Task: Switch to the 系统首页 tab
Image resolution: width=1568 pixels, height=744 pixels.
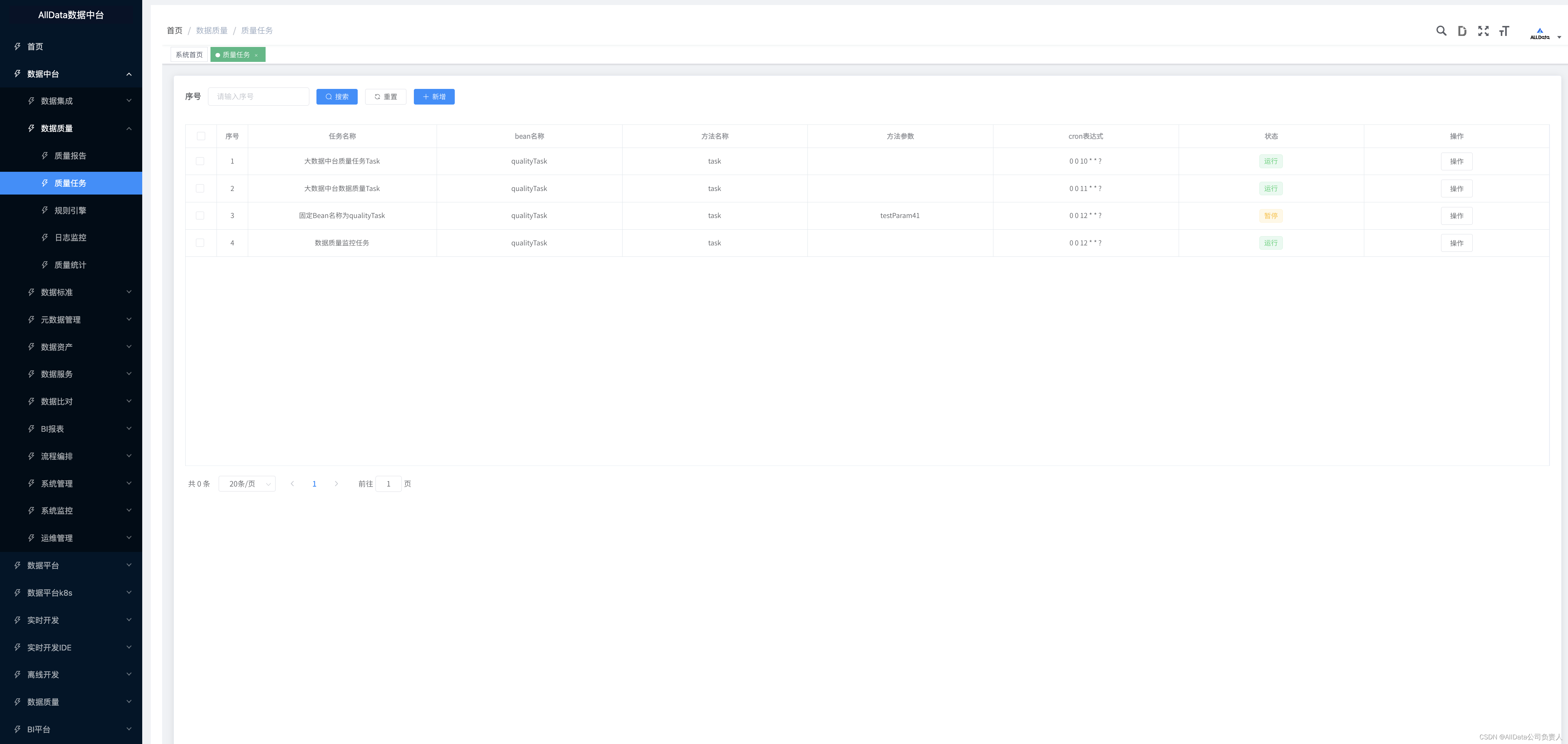Action: [189, 55]
